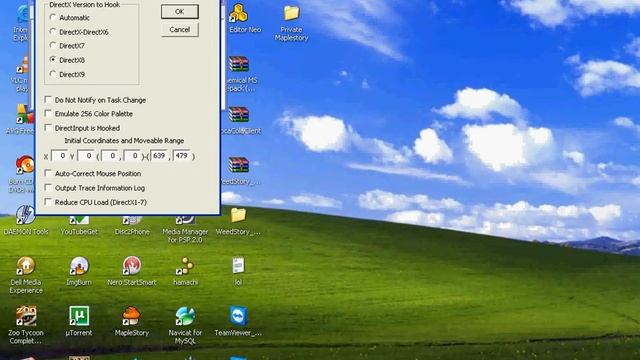Click the X initial coordinate field
640x360 pixels.
point(60,156)
